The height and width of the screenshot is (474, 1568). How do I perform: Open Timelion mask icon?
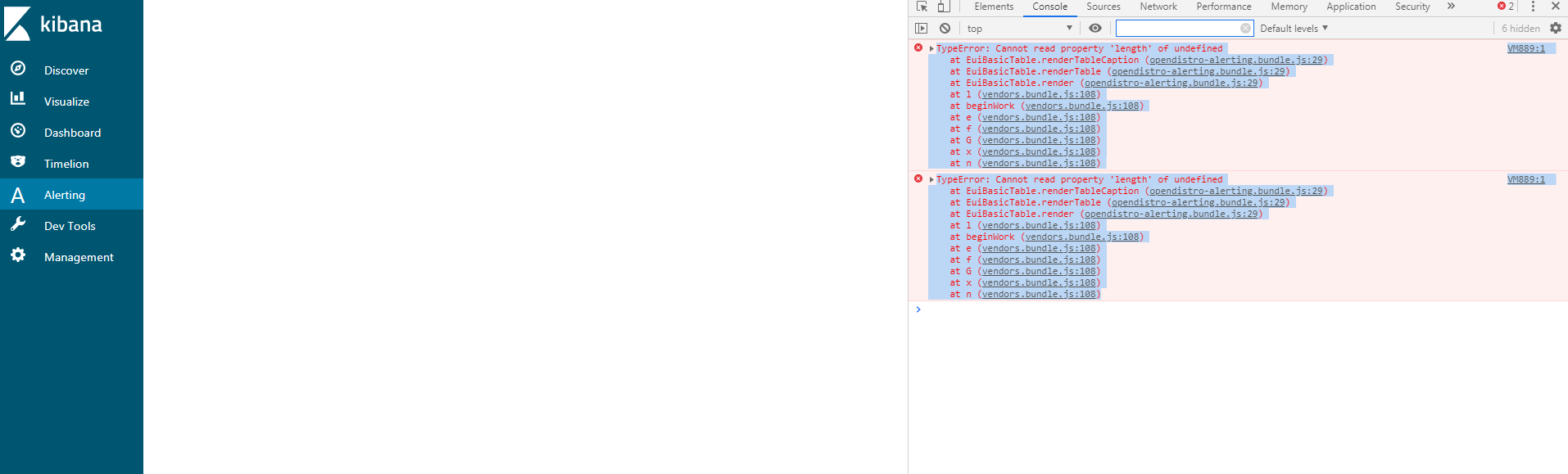click(x=18, y=161)
